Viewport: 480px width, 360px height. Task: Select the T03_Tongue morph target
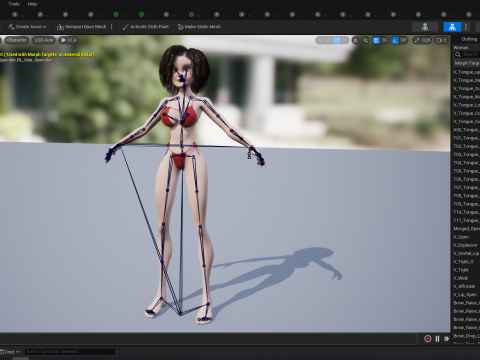point(466,154)
